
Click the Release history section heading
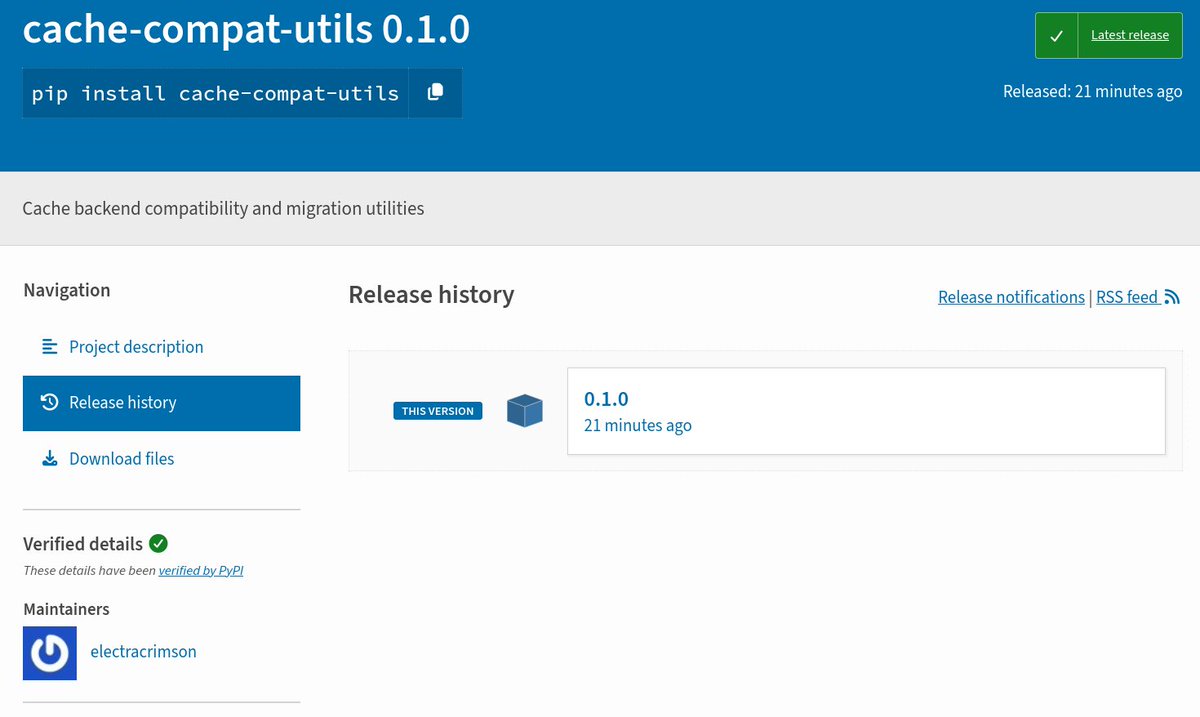tap(431, 295)
